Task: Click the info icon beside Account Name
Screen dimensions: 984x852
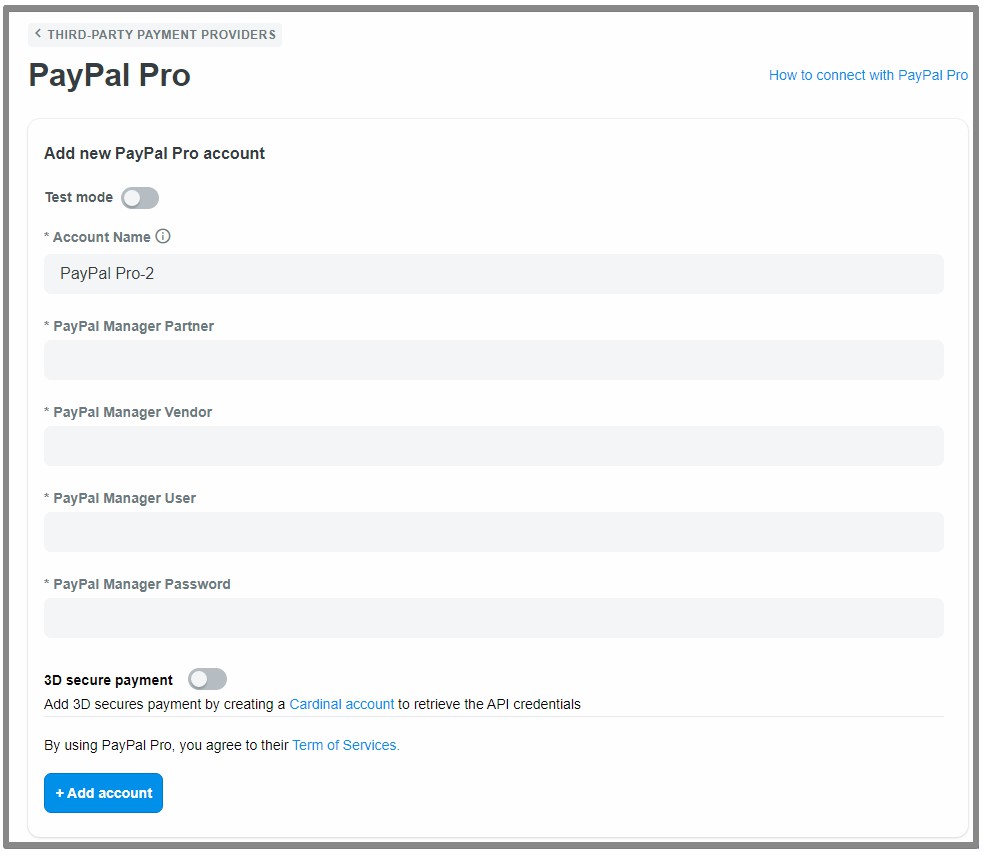Action: click(x=163, y=237)
